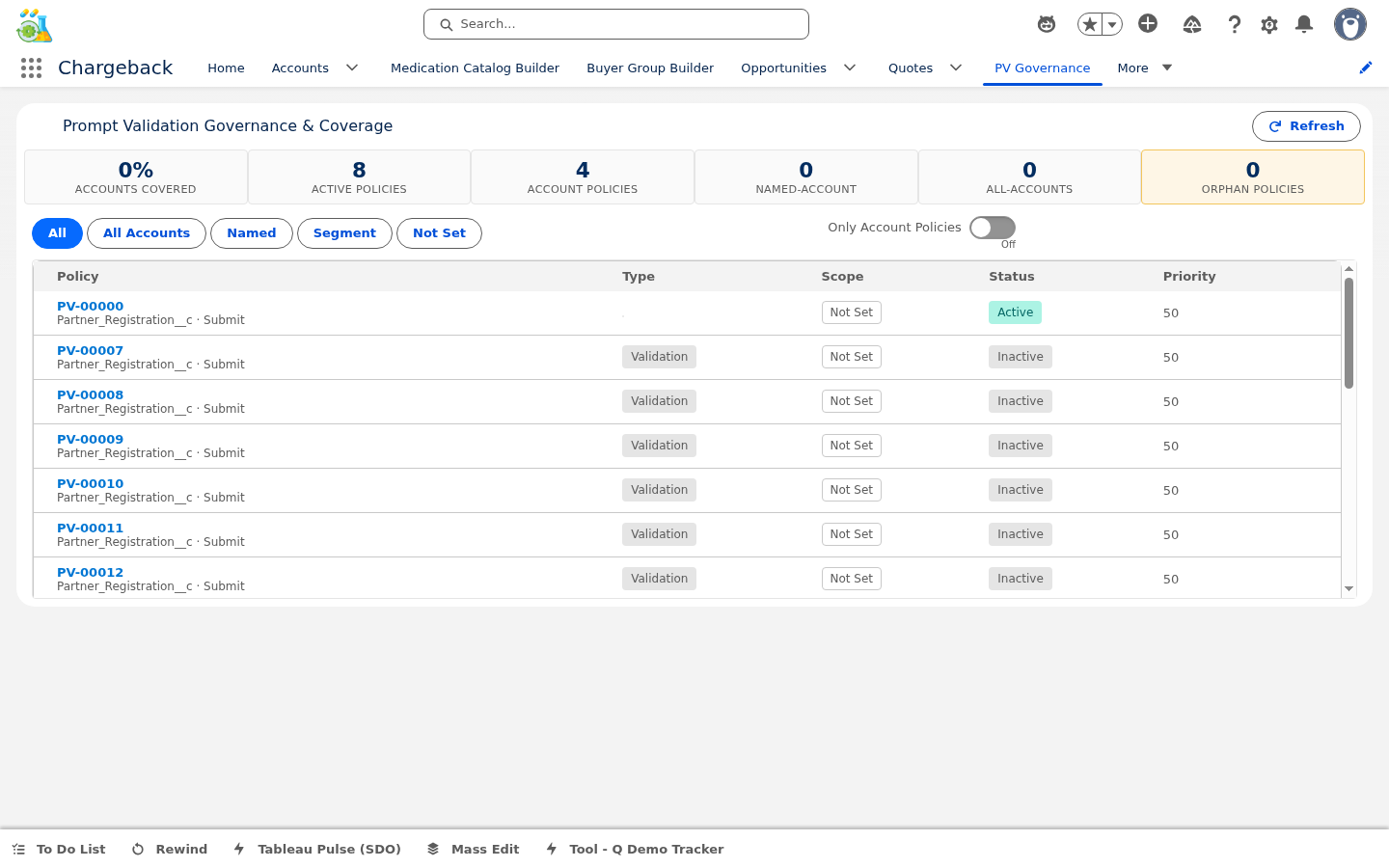
Task: Click the Inactive status badge for PV-00007
Action: click(x=1021, y=357)
